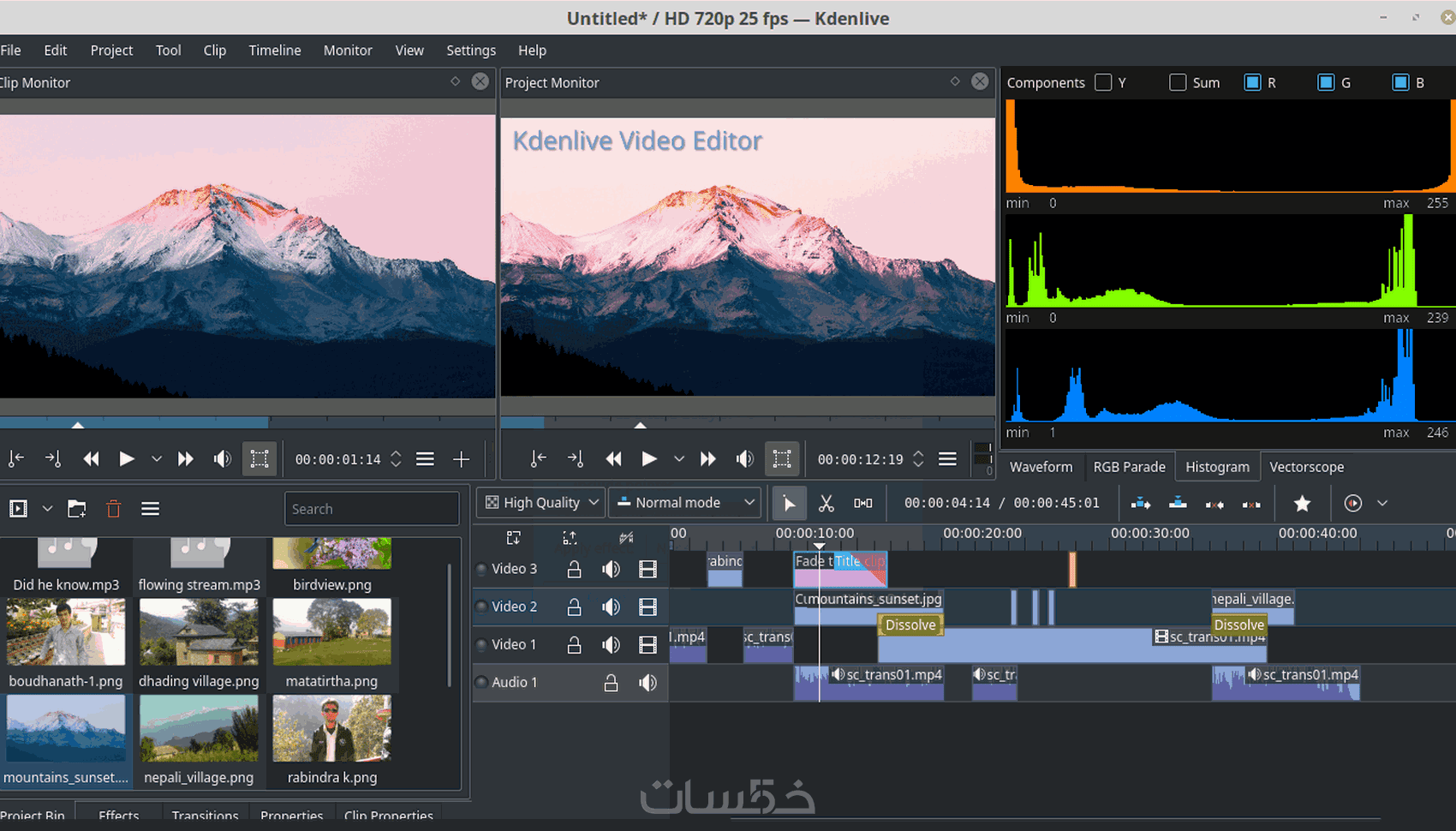The height and width of the screenshot is (831, 1456).
Task: Set zone in point in Clip Monitor
Action: pos(16,459)
